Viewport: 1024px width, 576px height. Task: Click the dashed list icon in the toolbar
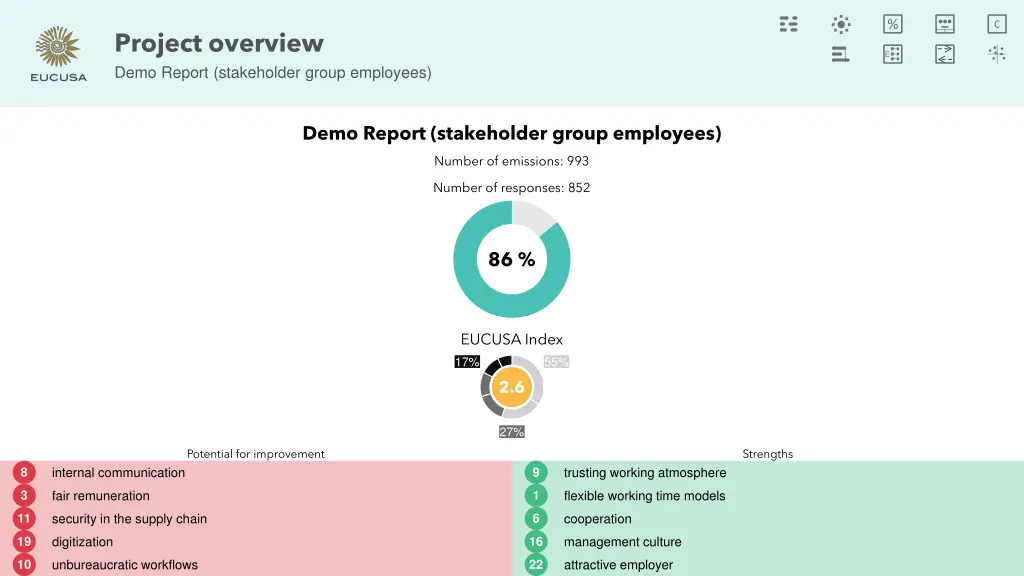(x=788, y=24)
